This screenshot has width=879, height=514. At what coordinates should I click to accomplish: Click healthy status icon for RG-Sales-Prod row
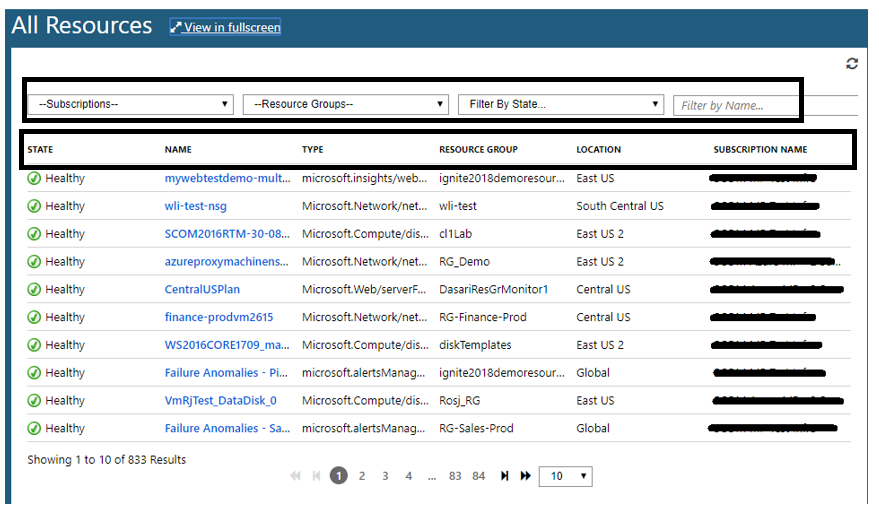tap(34, 428)
